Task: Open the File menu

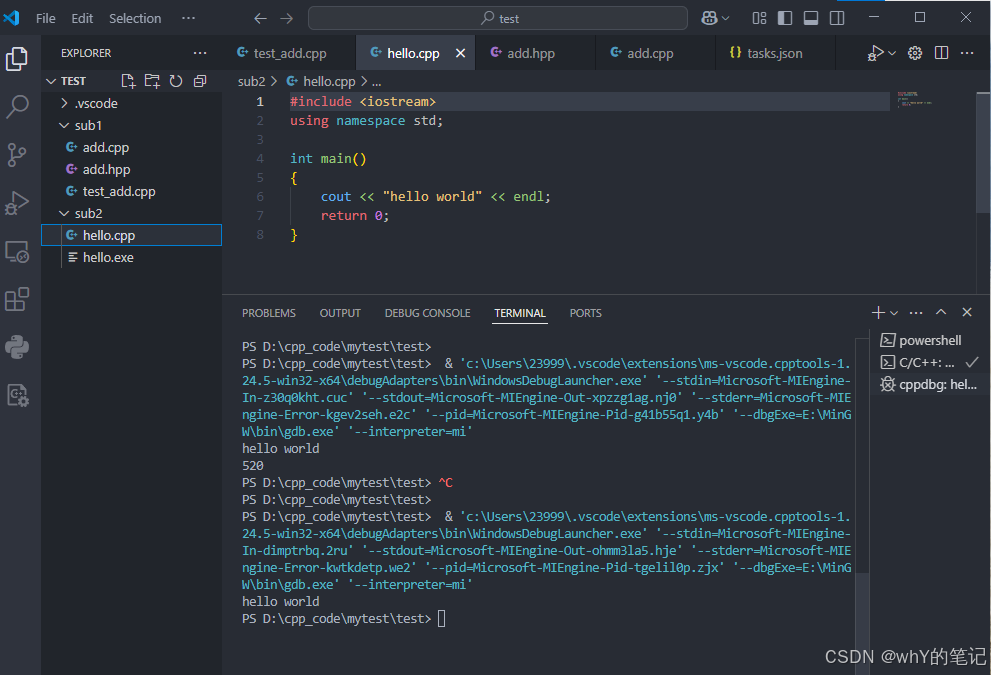Action: [x=46, y=18]
